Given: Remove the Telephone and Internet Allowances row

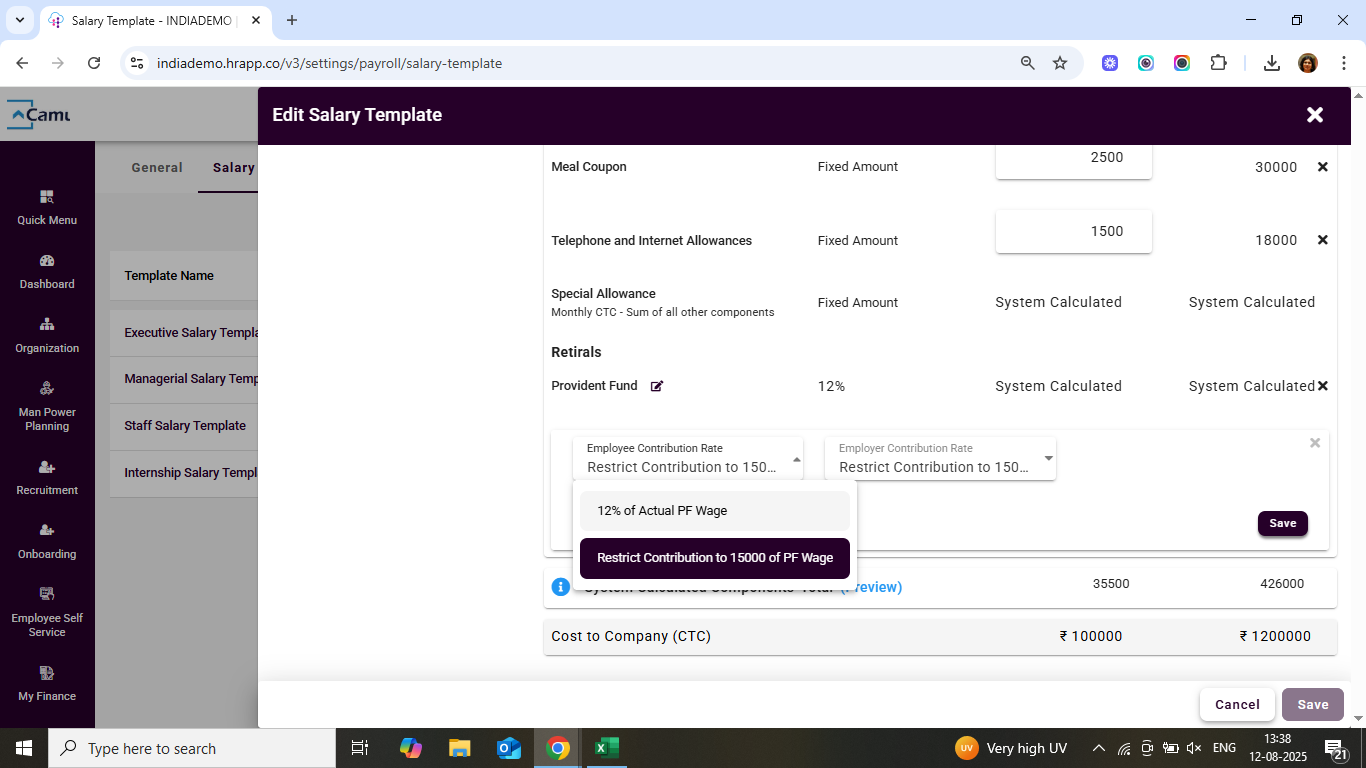Looking at the screenshot, I should (1322, 240).
